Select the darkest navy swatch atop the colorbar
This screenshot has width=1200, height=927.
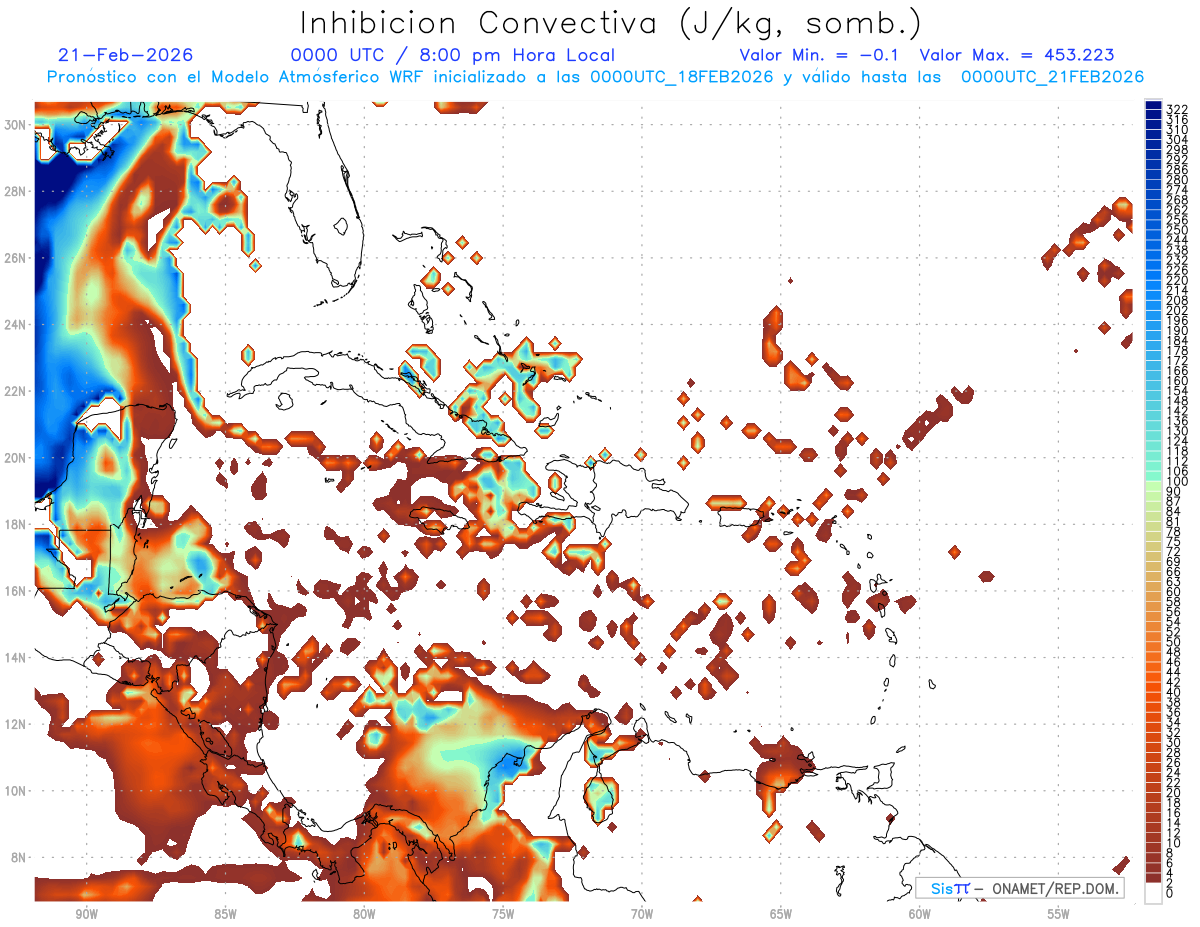coord(1154,105)
